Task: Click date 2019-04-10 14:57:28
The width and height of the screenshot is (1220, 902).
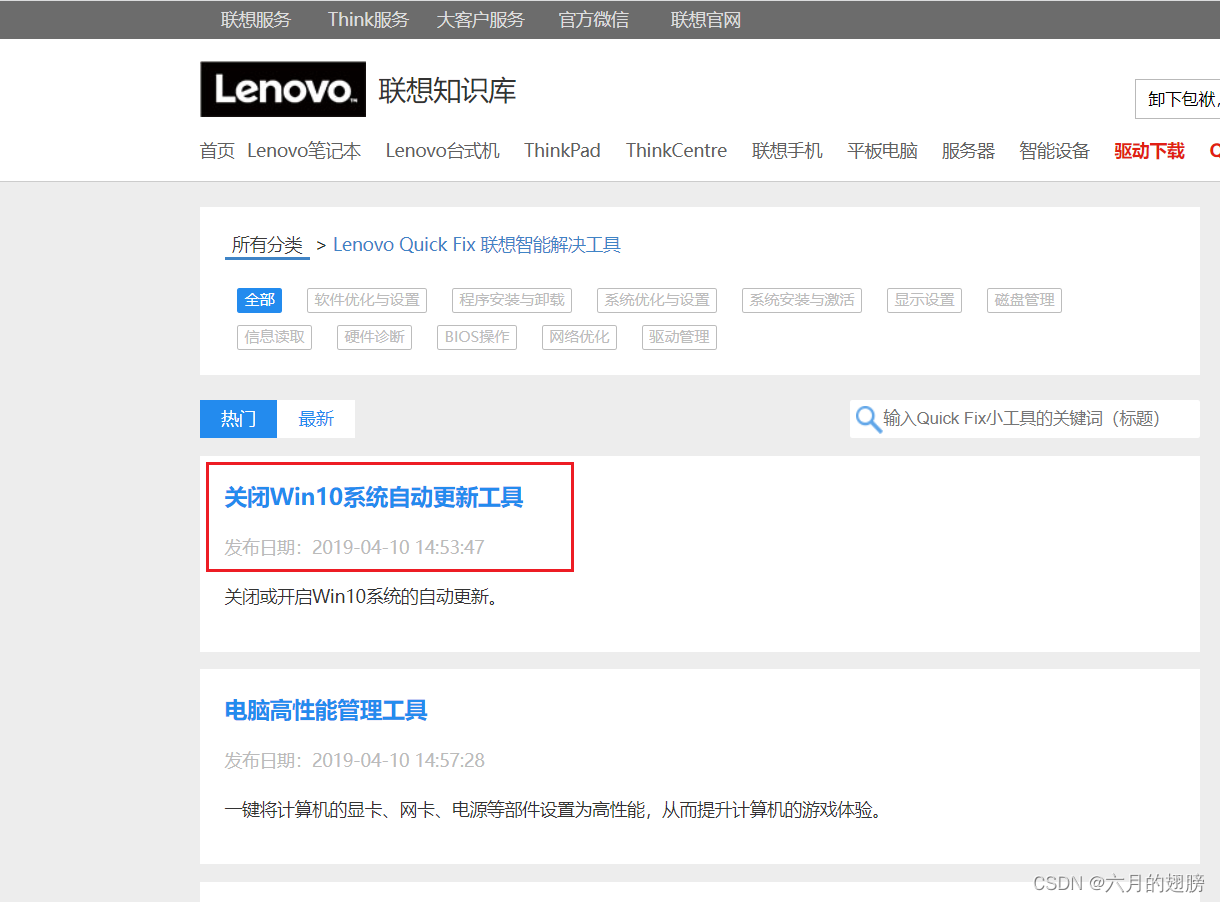Action: click(x=398, y=760)
